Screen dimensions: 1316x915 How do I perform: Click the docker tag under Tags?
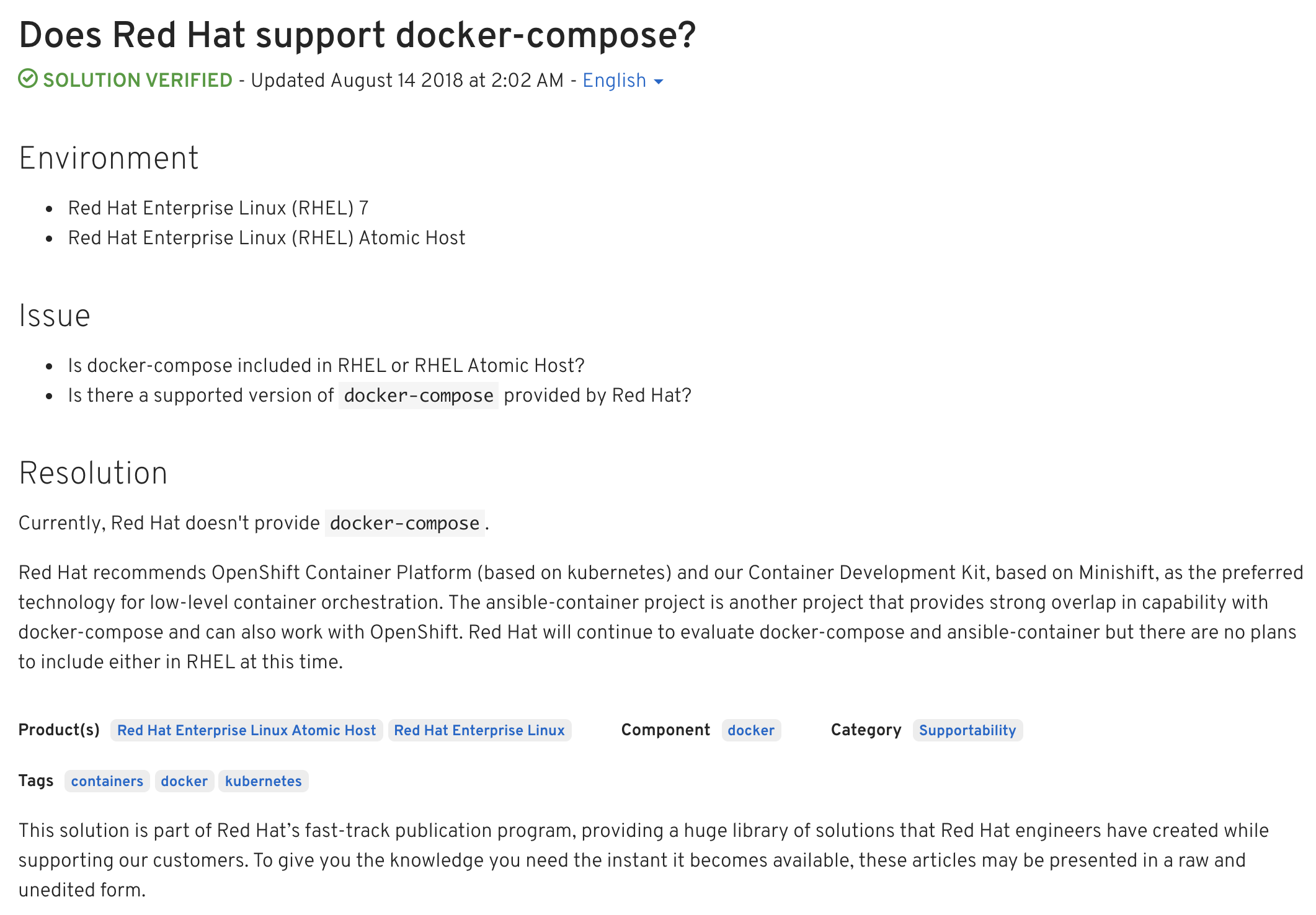(x=184, y=781)
